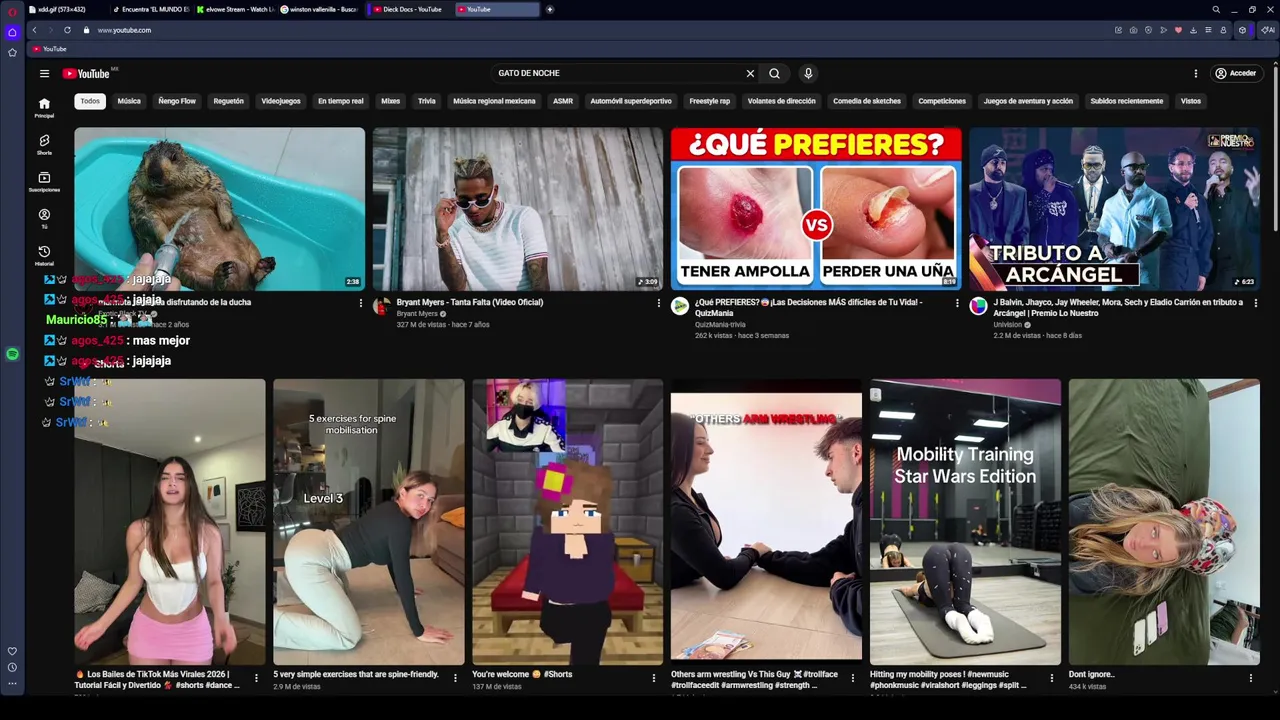This screenshot has width=1280, height=720.
Task: Select the Freestyle rap filter chip
Action: pyautogui.click(x=710, y=101)
